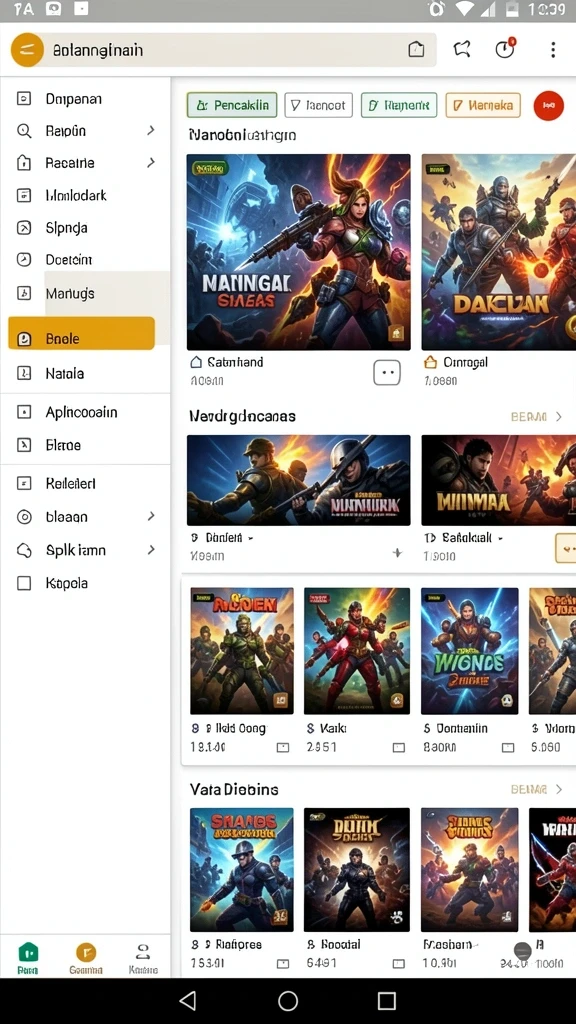Open the Iluid Oong game cover
The image size is (576, 1024).
(x=242, y=650)
